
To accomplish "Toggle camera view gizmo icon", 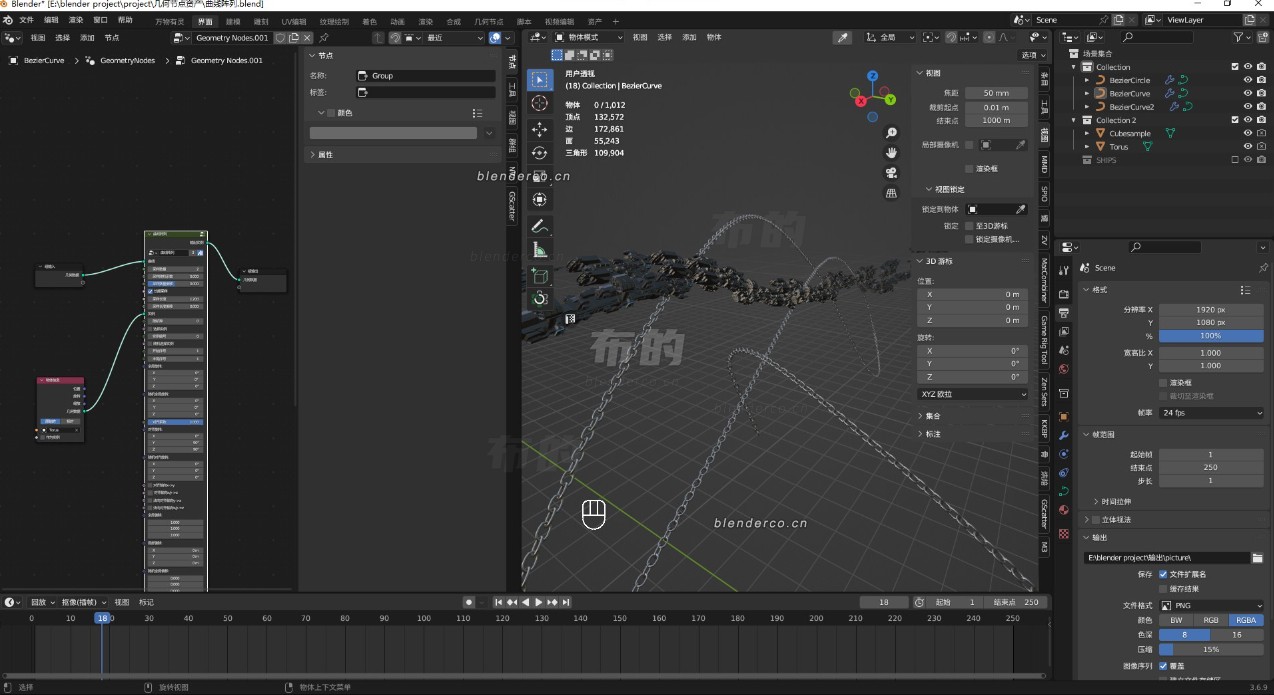I will [x=891, y=173].
